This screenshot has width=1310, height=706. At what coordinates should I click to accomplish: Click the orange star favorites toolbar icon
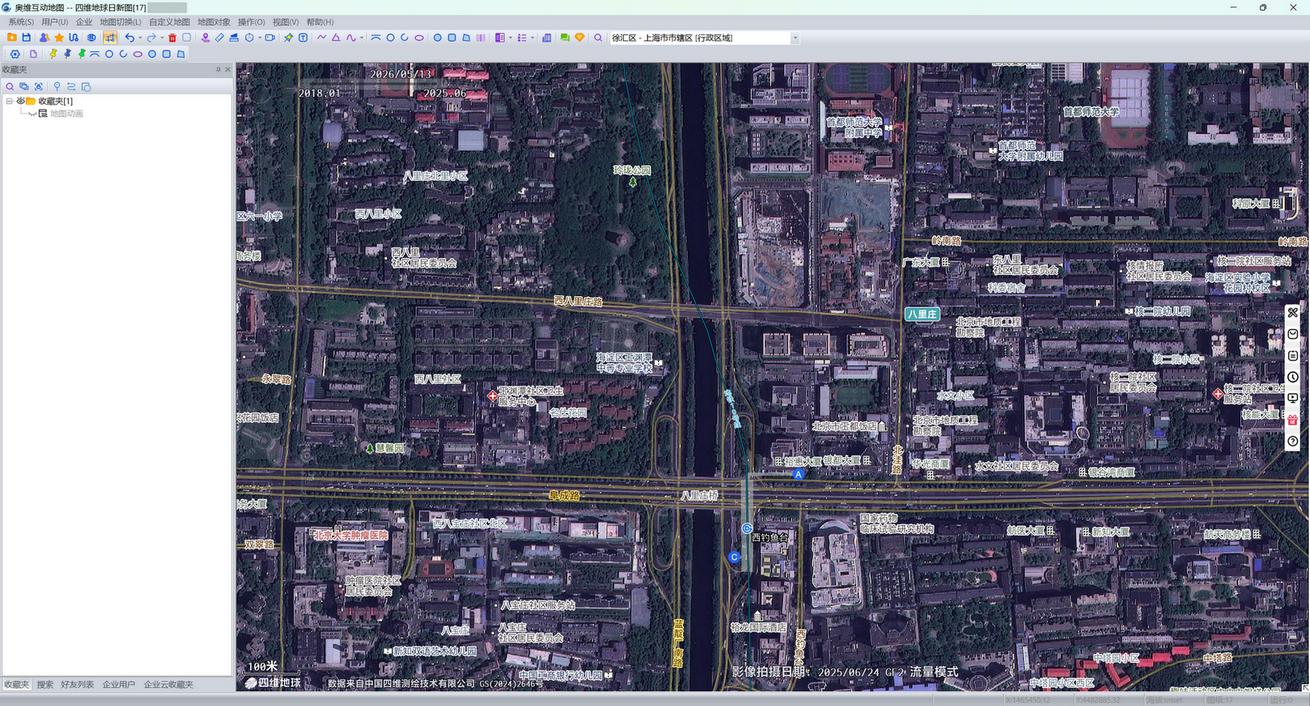click(59, 38)
